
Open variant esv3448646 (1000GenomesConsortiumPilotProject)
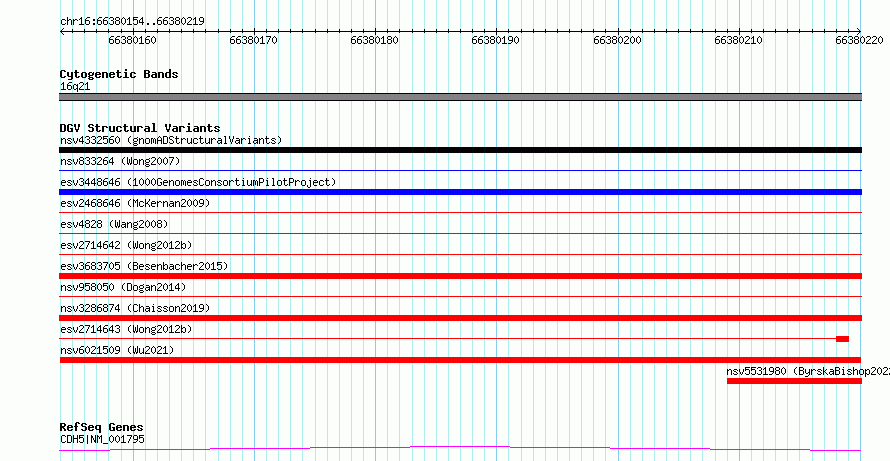coord(198,182)
